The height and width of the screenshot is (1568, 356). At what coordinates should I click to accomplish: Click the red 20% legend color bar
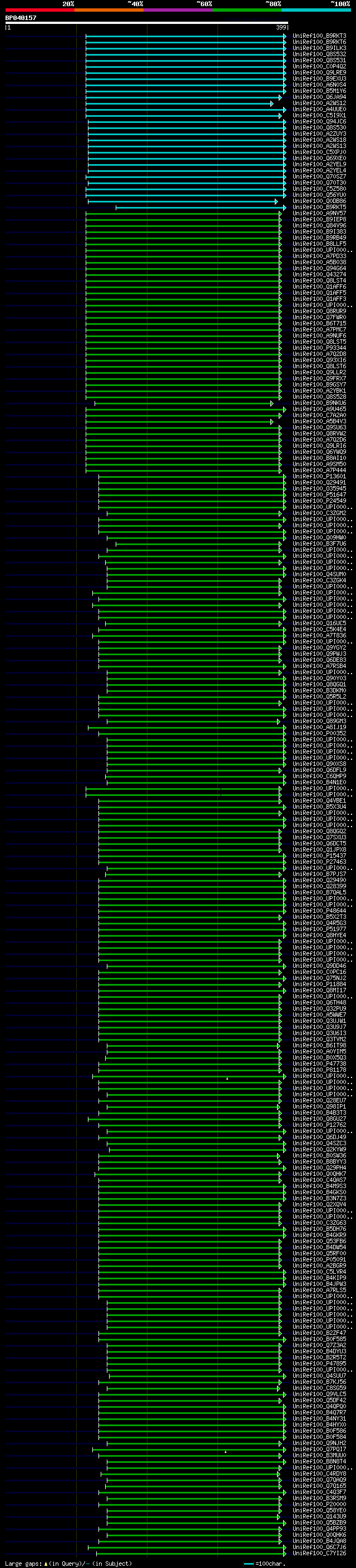(x=39, y=10)
